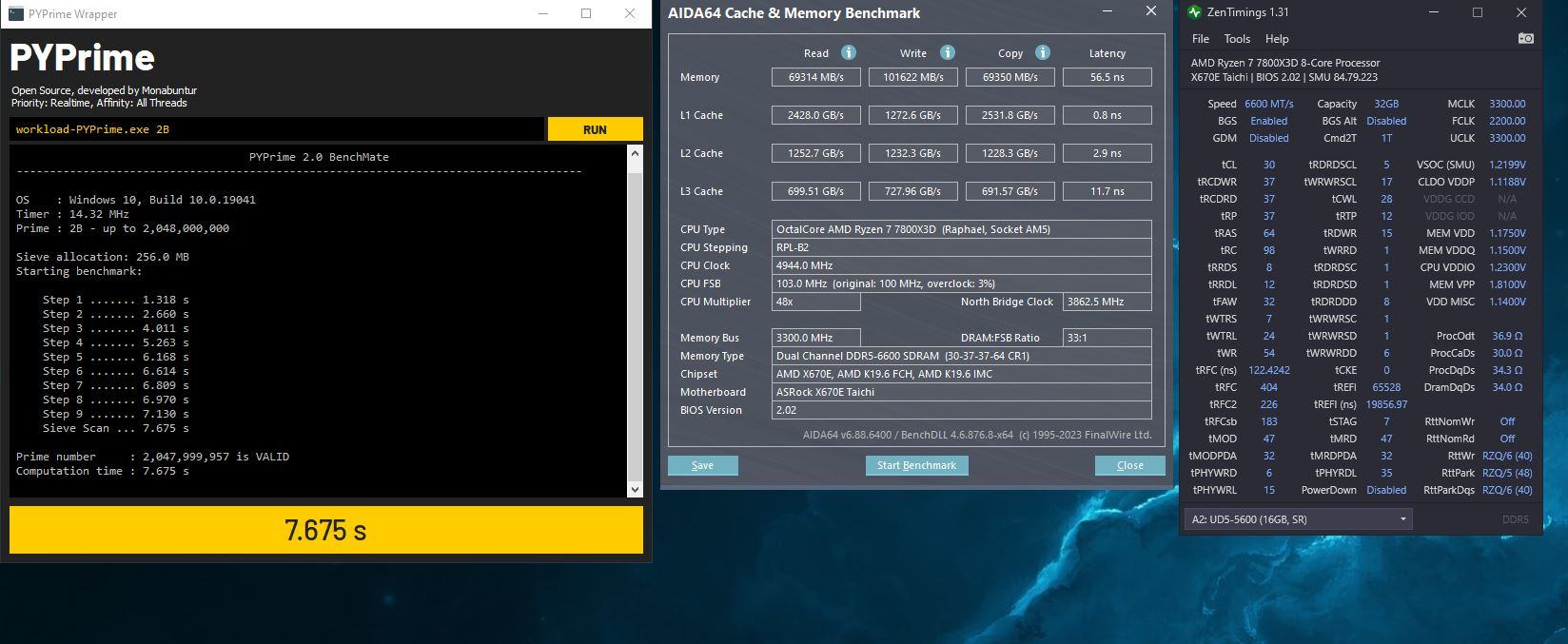
Task: Click the L3 Cache Latency value 11.7 ns
Action: pos(1107,191)
